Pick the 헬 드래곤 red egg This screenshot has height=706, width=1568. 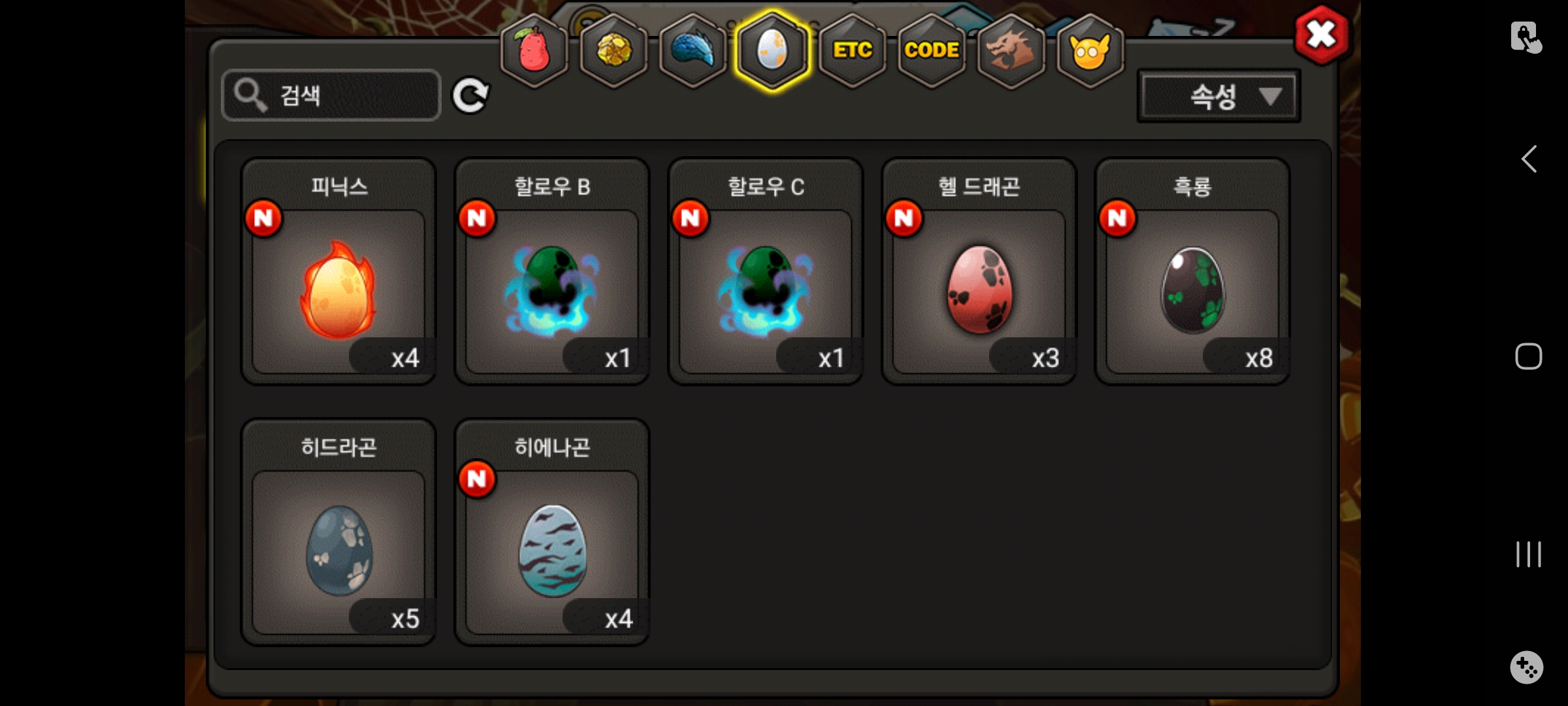pos(979,272)
